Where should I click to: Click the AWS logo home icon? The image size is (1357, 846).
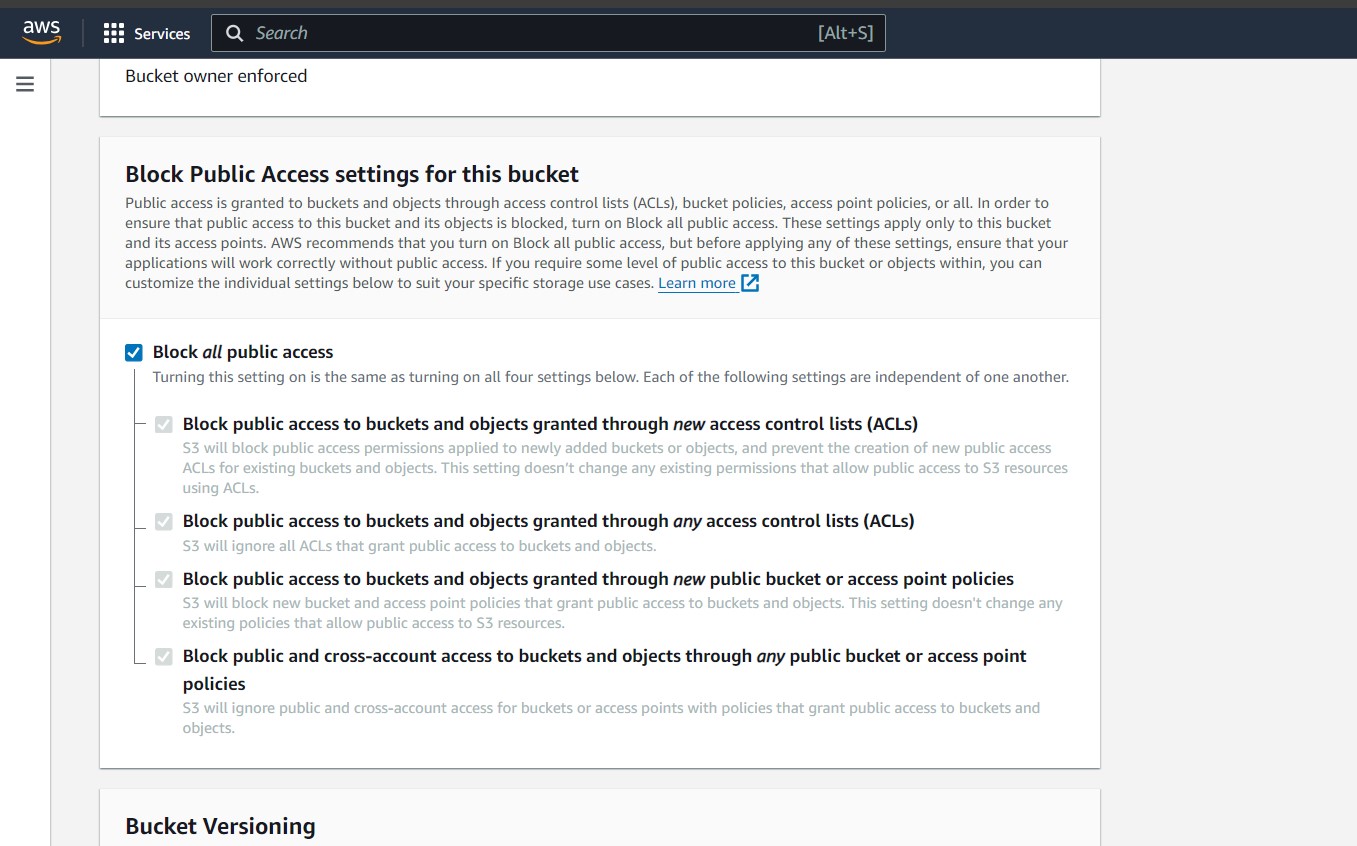pos(42,33)
